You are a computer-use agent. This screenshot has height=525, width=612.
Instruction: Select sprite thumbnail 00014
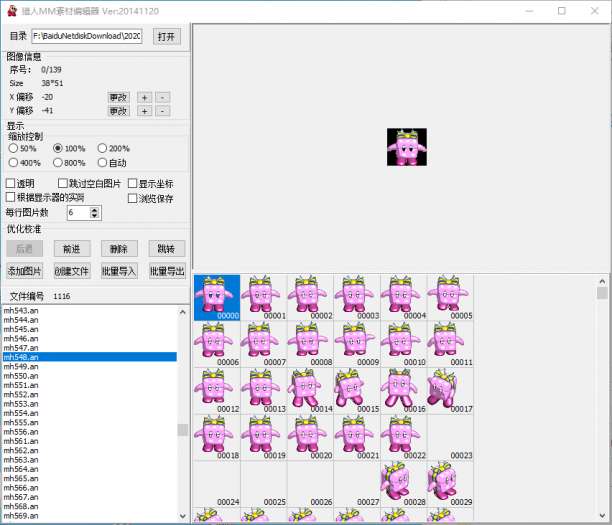[x=310, y=391]
